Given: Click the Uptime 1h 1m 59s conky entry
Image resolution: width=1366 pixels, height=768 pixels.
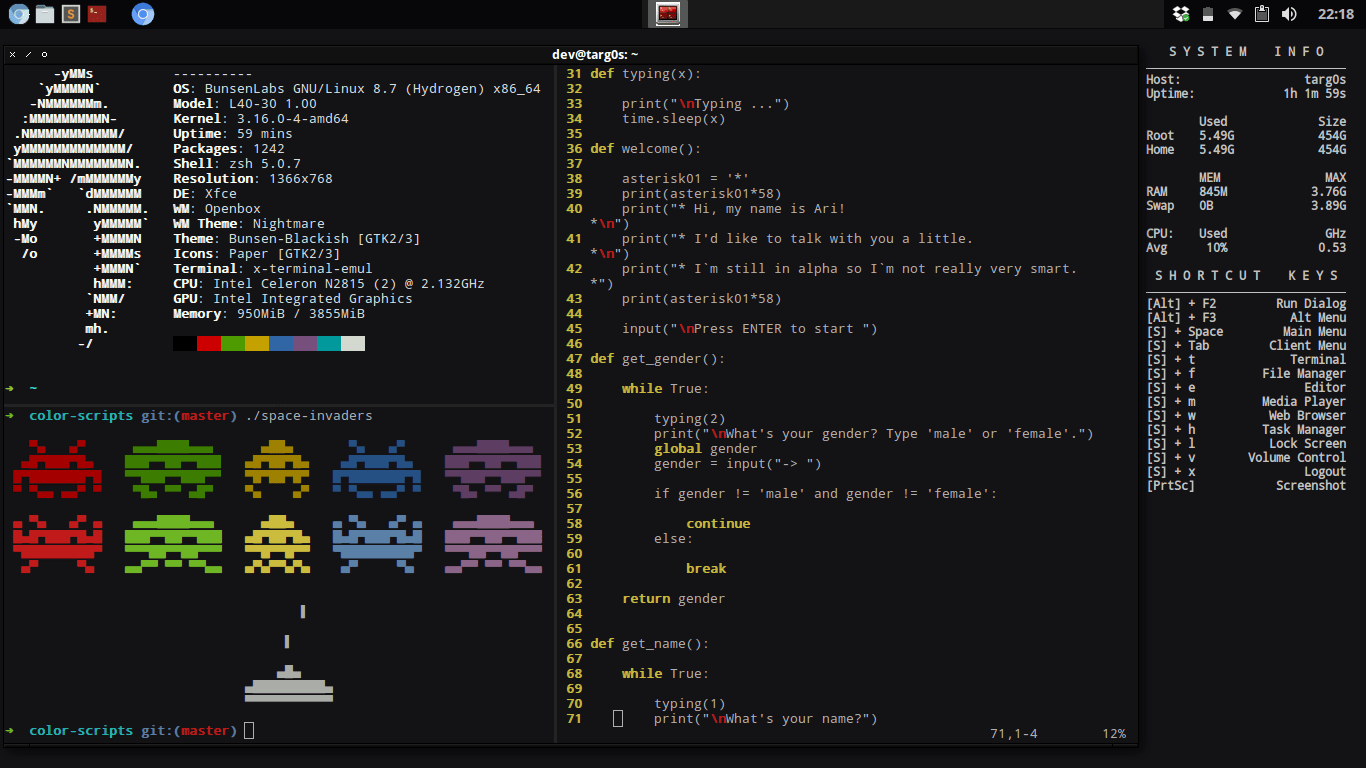Looking at the screenshot, I should tap(1246, 94).
